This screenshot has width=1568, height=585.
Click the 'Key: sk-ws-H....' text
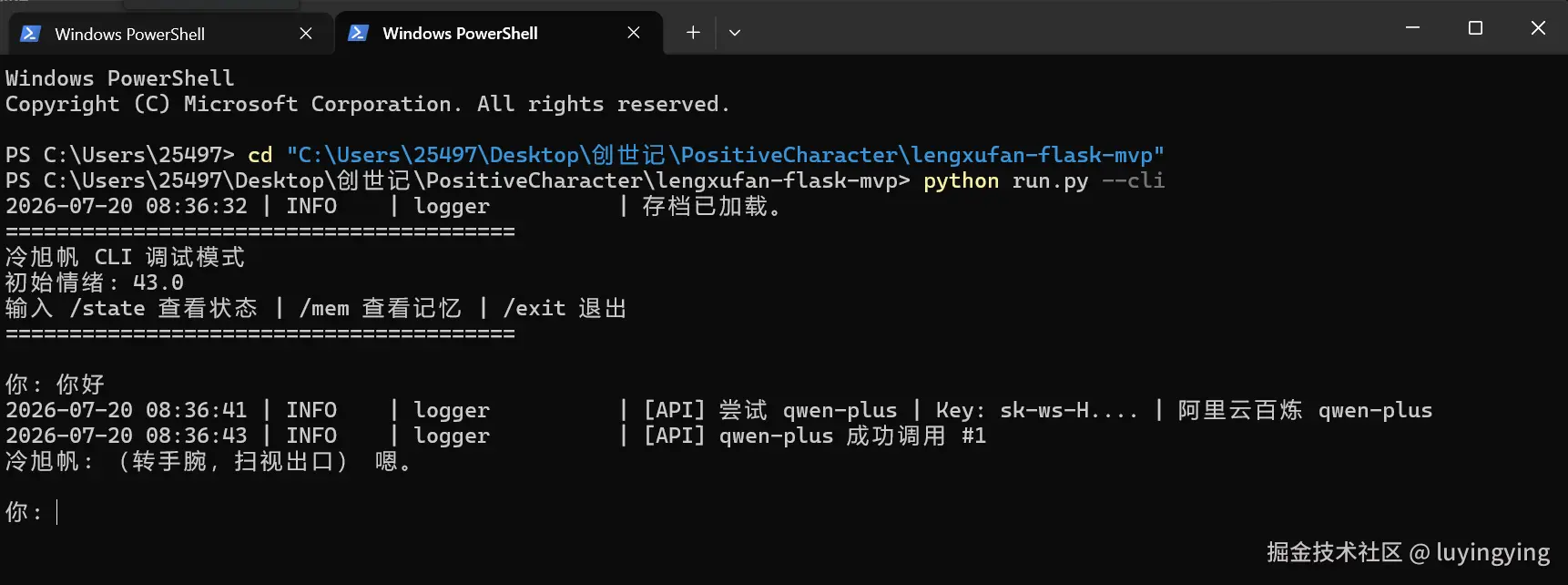point(1037,410)
